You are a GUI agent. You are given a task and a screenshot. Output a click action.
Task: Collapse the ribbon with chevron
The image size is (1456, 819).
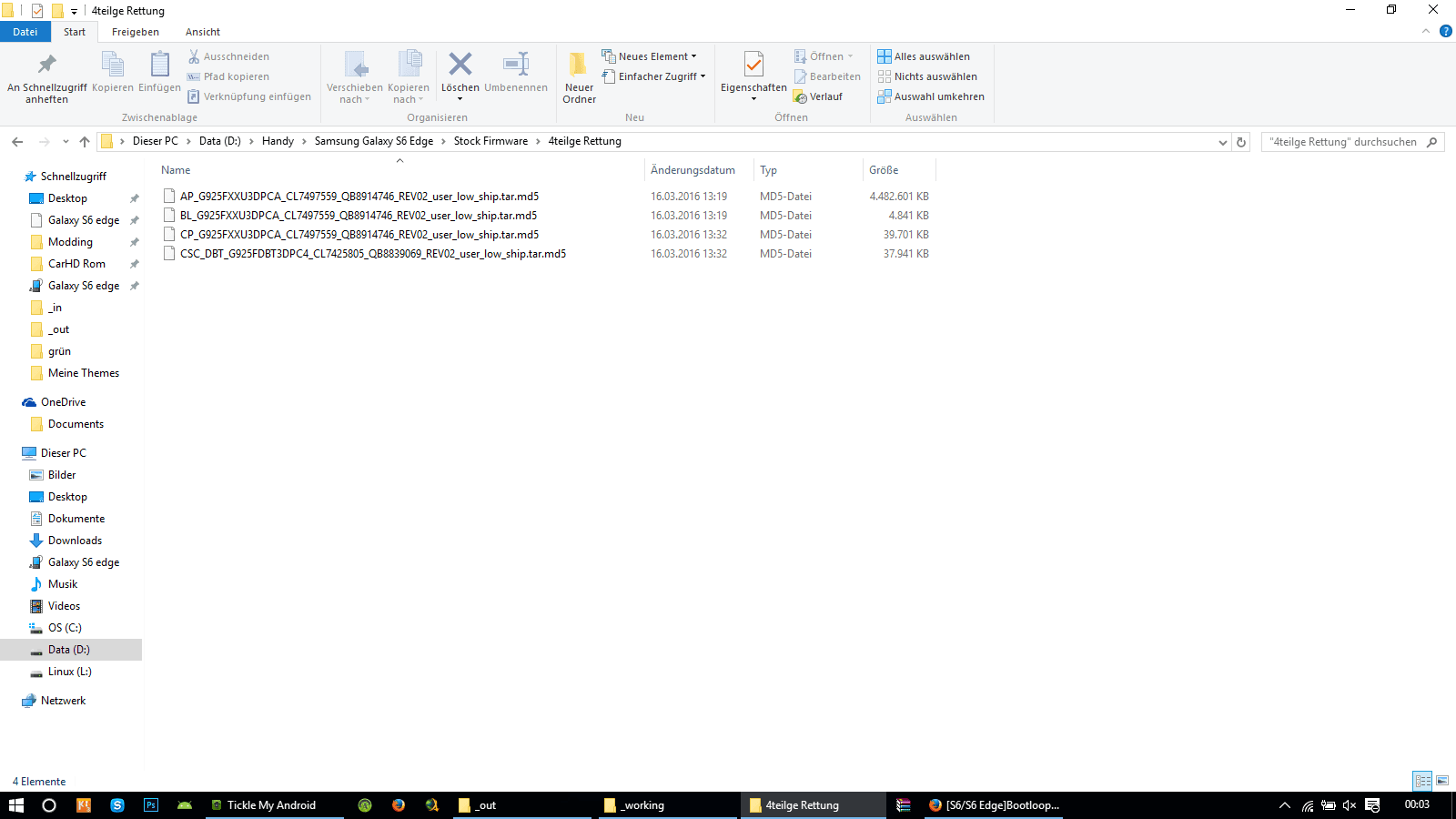(1426, 32)
